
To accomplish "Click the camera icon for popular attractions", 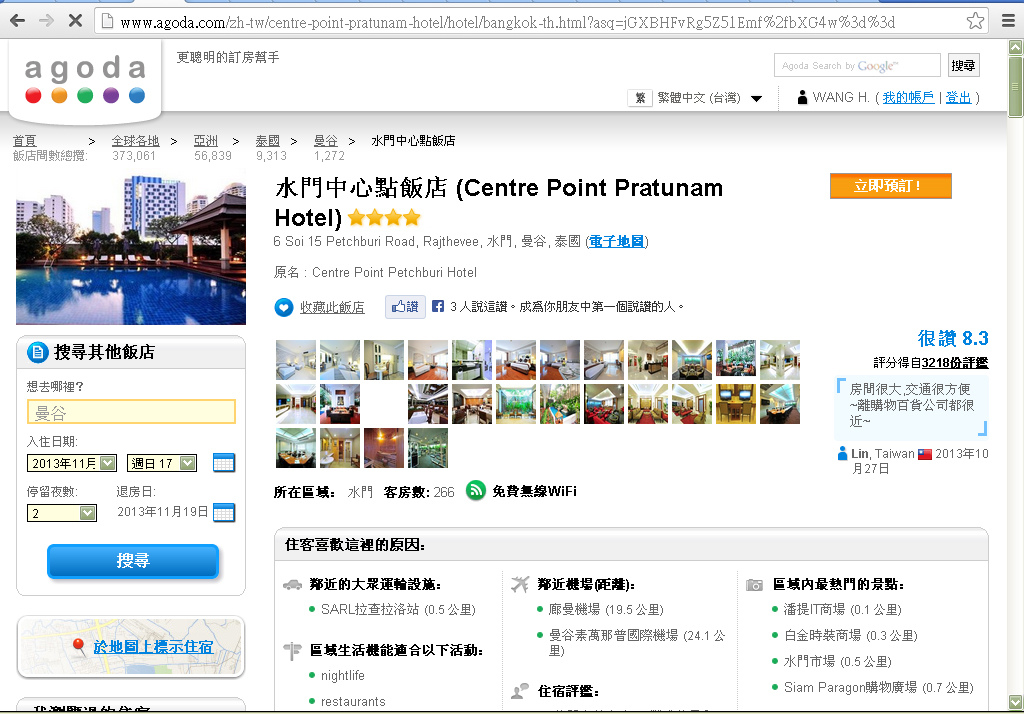I will click(x=754, y=585).
